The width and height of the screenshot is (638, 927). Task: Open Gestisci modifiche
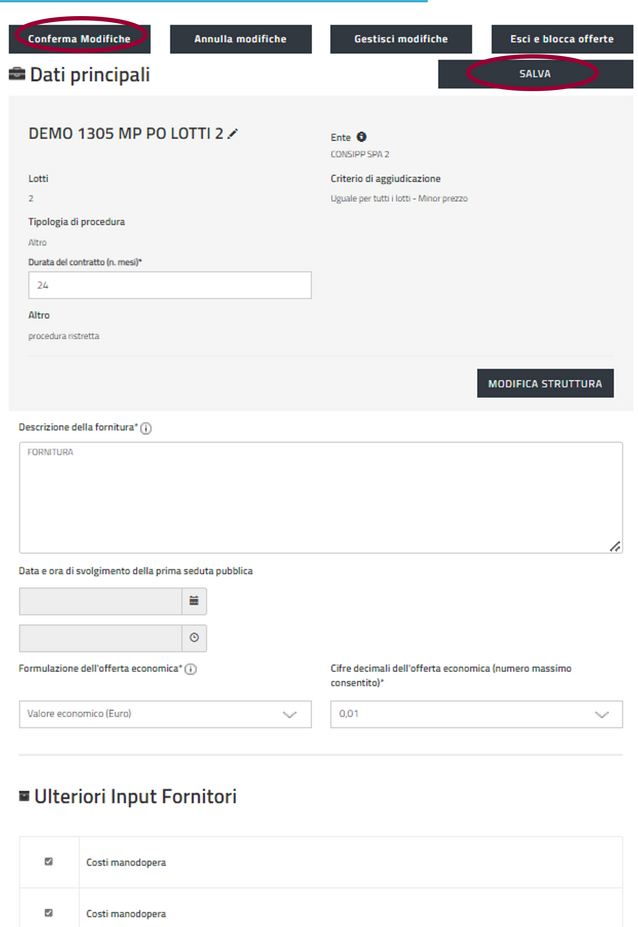click(x=400, y=39)
